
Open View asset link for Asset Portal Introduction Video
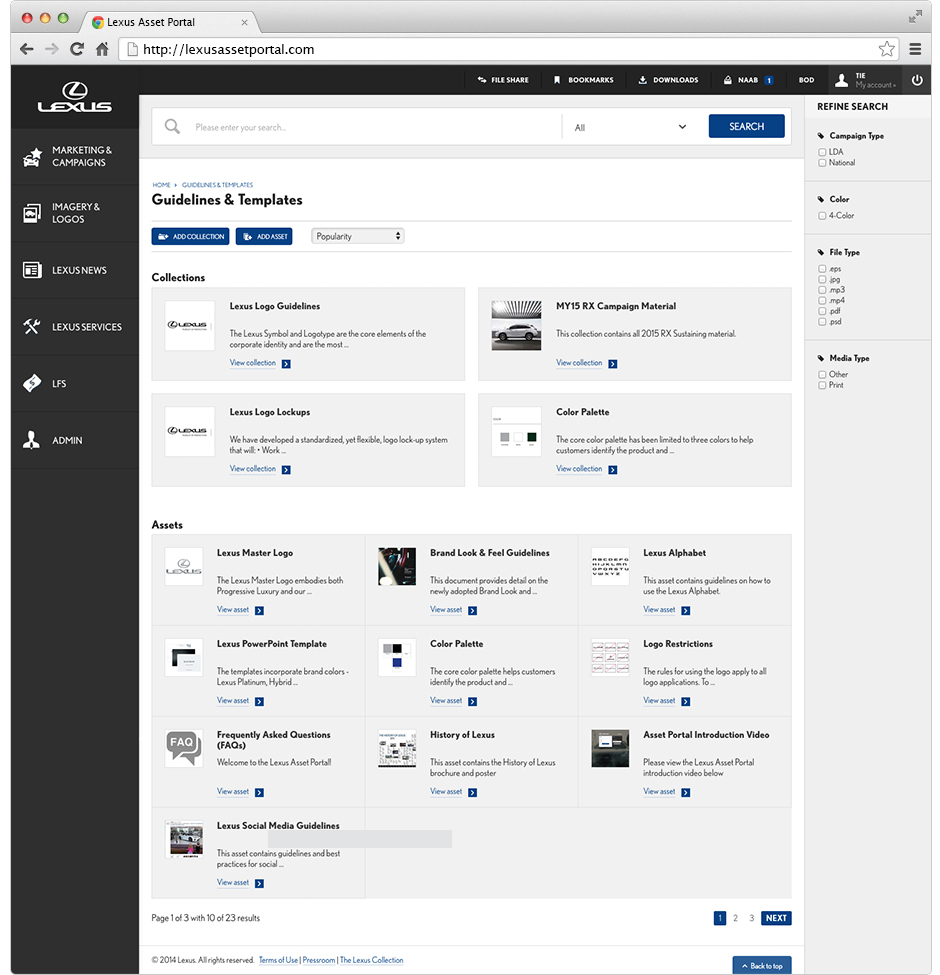[659, 792]
